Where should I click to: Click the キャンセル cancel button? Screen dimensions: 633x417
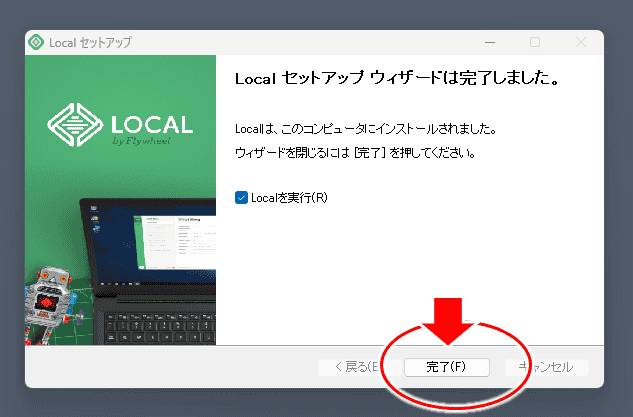coord(547,367)
